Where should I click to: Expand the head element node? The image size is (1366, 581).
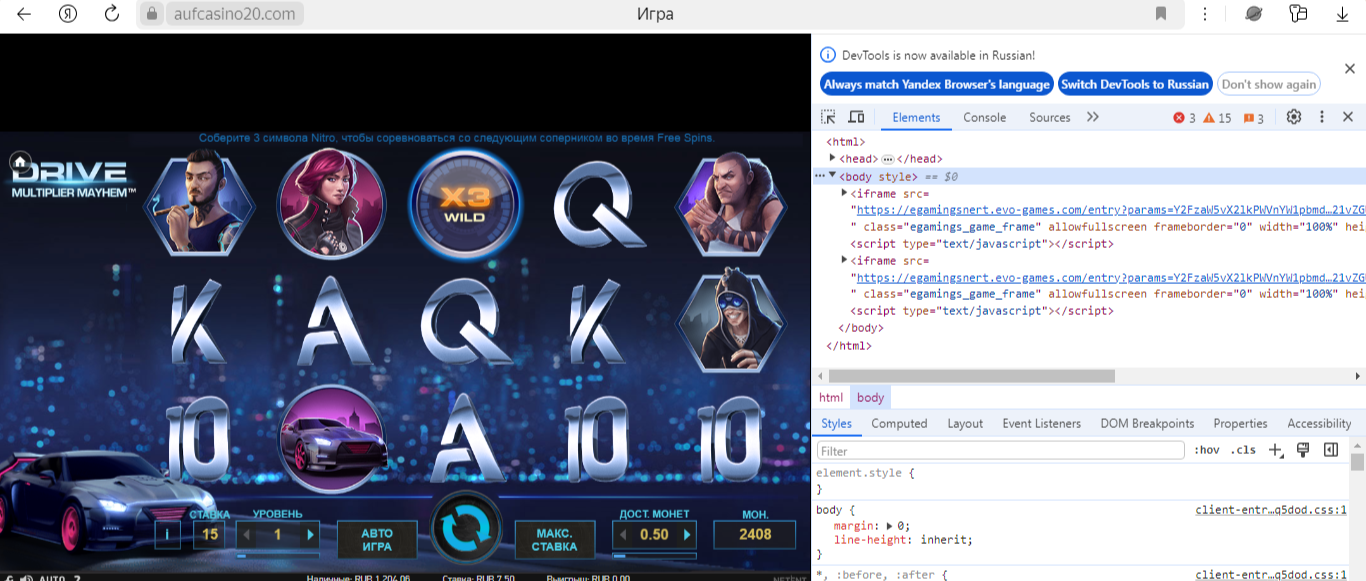tap(833, 158)
